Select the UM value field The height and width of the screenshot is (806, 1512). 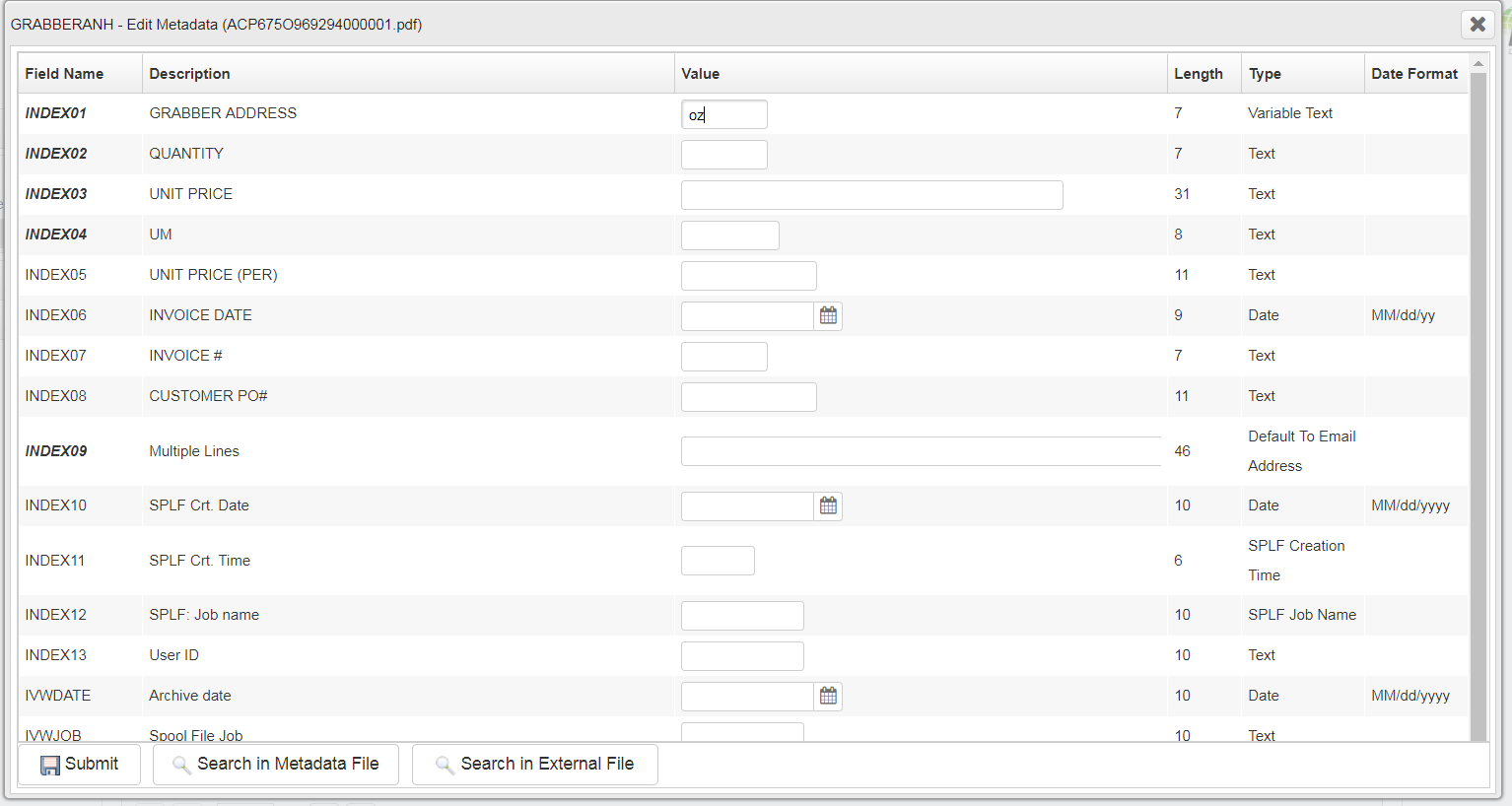729,235
